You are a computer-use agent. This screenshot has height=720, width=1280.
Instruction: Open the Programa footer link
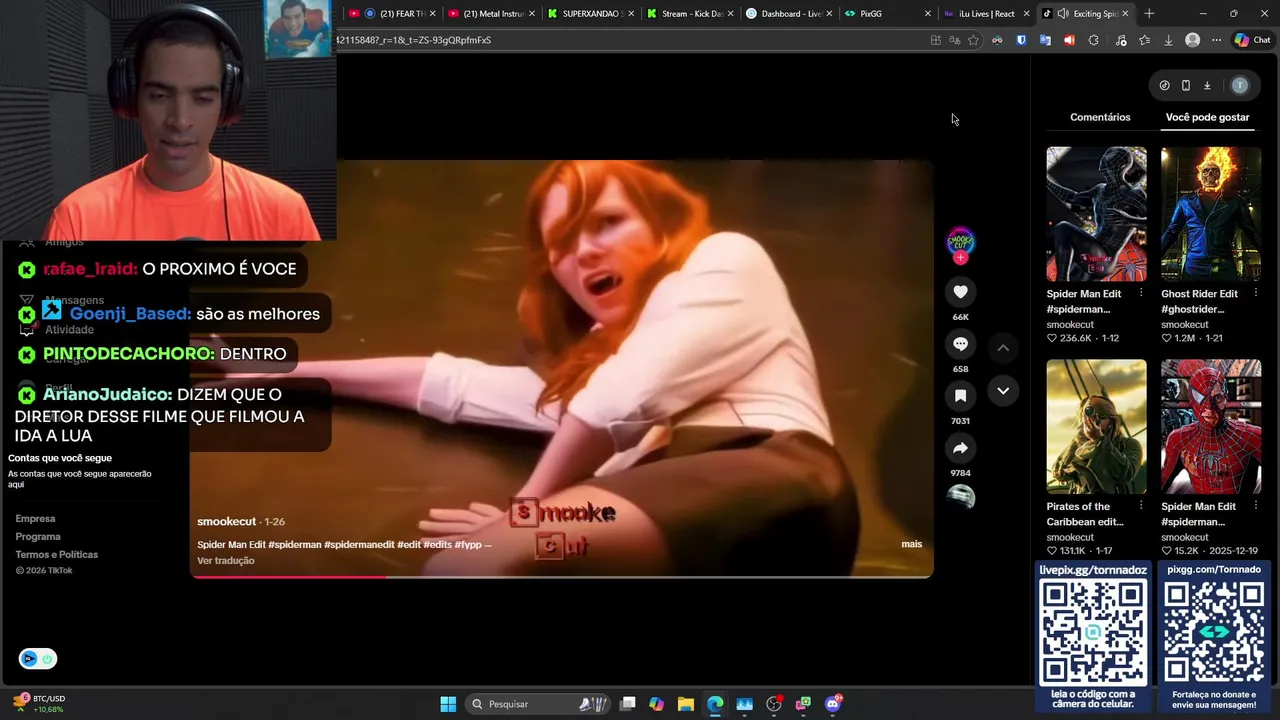point(38,537)
